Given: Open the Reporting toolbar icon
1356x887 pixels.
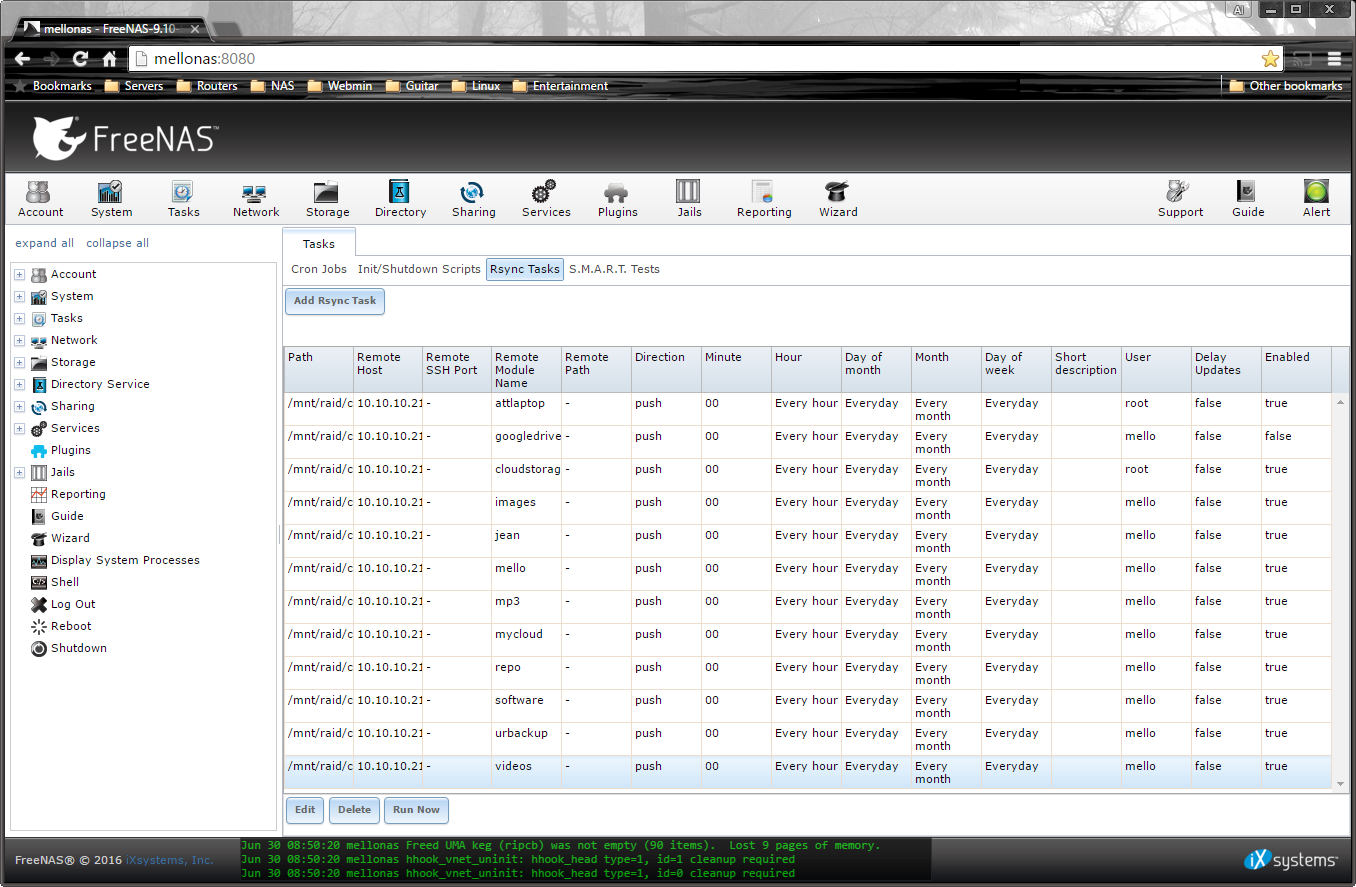Looking at the screenshot, I should (764, 198).
